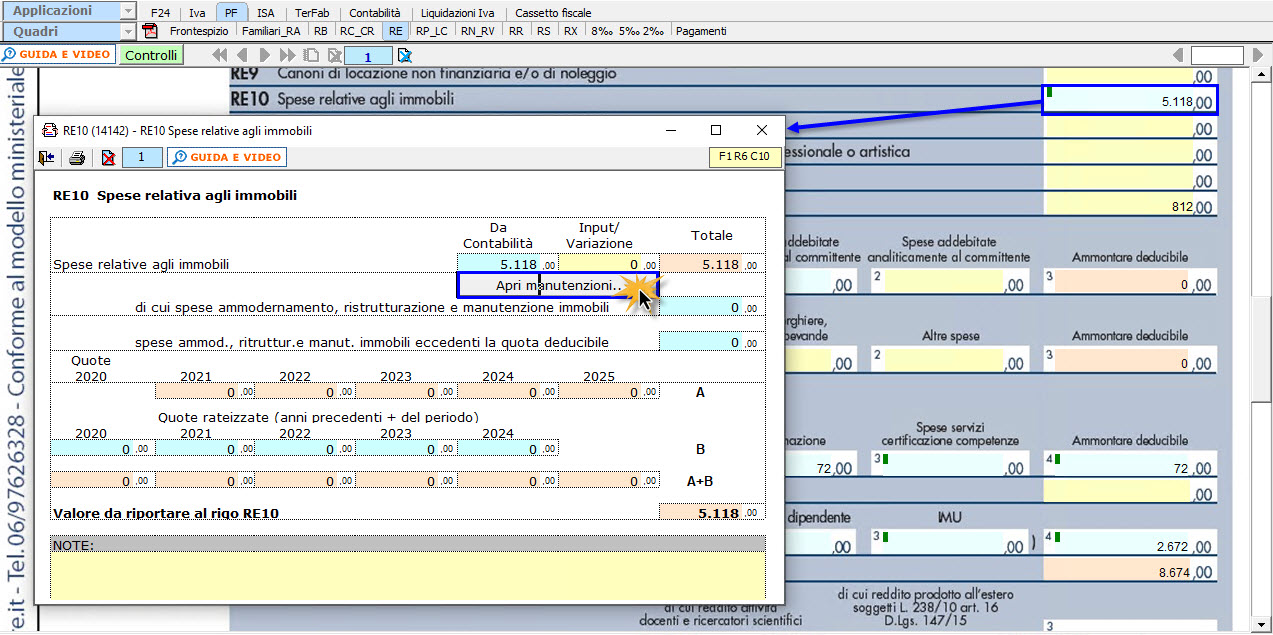Open the Liquidazioni Iva tab
This screenshot has height=635, width=1273.
tap(457, 13)
